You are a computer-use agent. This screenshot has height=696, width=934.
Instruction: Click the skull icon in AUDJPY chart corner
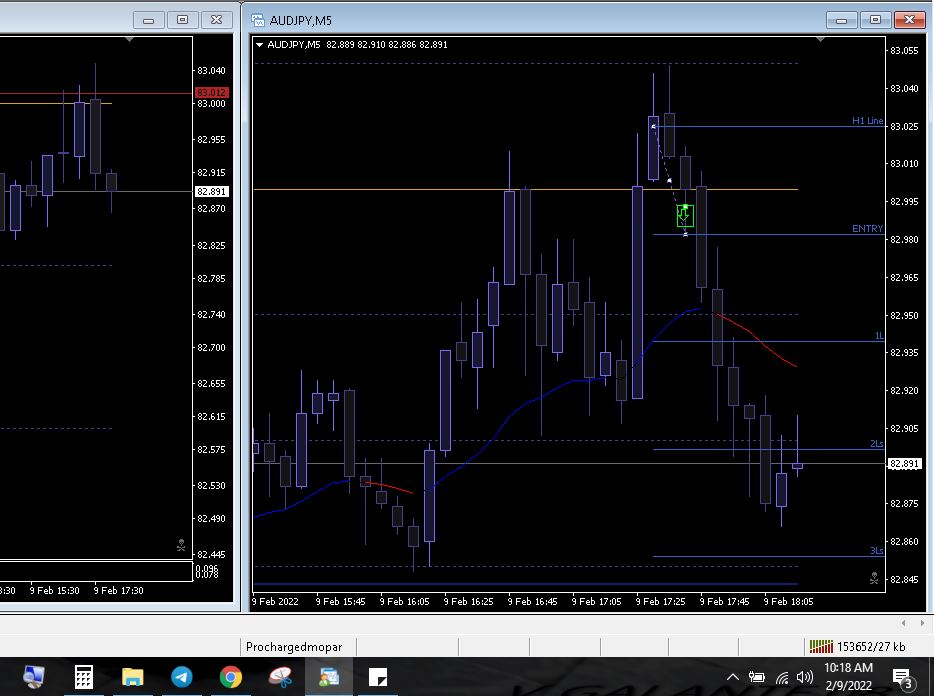click(873, 577)
